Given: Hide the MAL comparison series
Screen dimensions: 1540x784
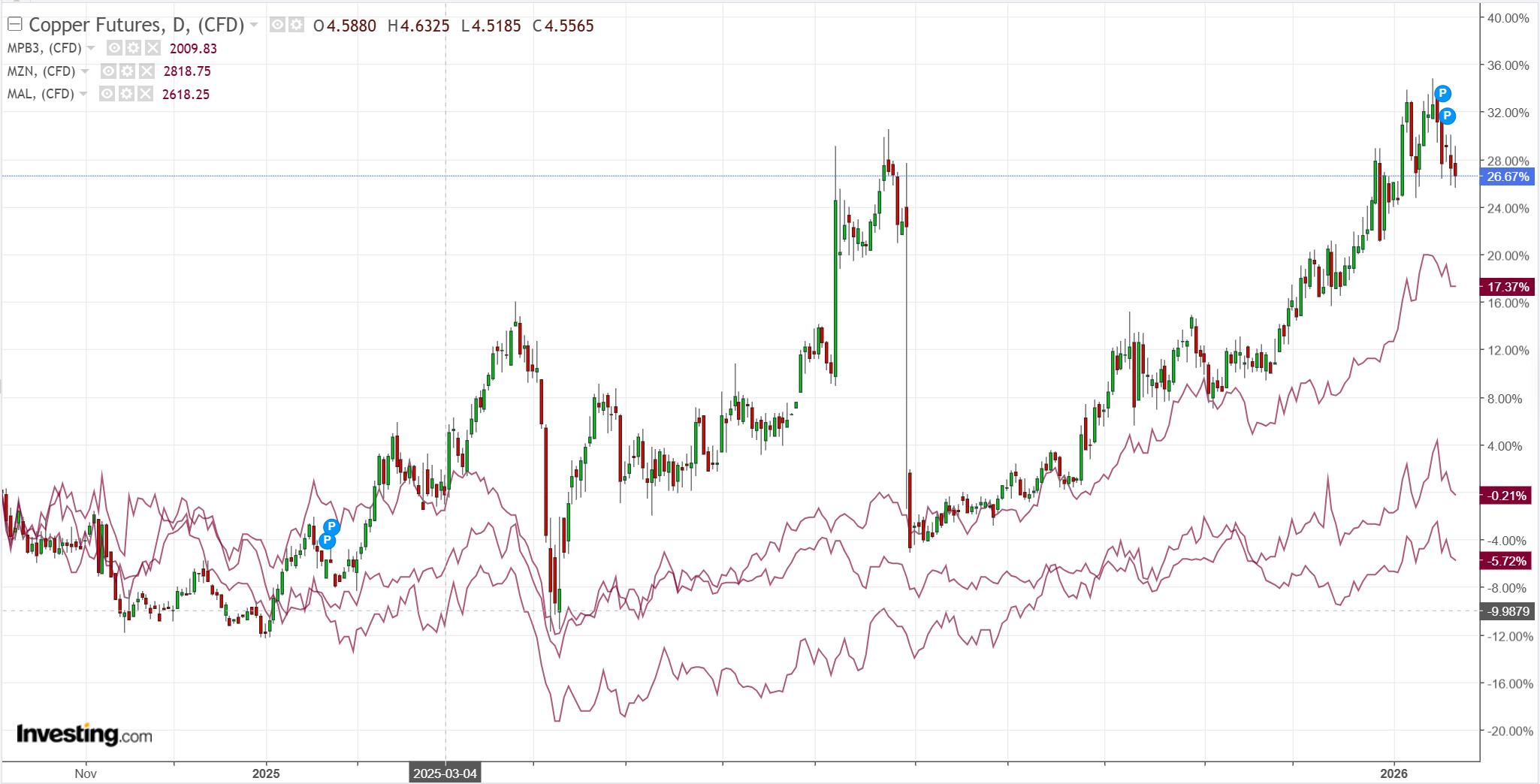Looking at the screenshot, I should pyautogui.click(x=107, y=94).
